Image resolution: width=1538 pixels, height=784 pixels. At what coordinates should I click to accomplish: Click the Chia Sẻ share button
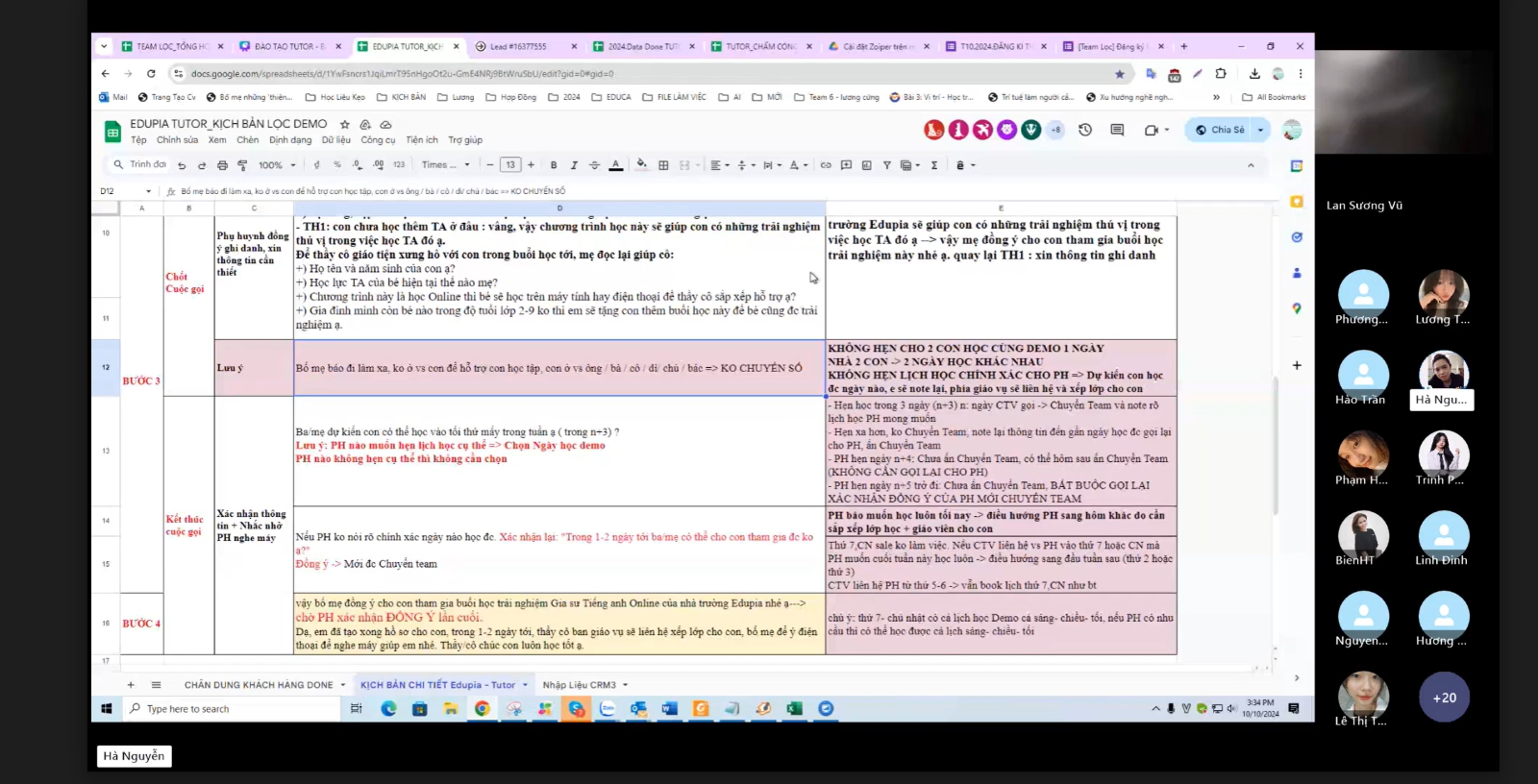pos(1219,130)
